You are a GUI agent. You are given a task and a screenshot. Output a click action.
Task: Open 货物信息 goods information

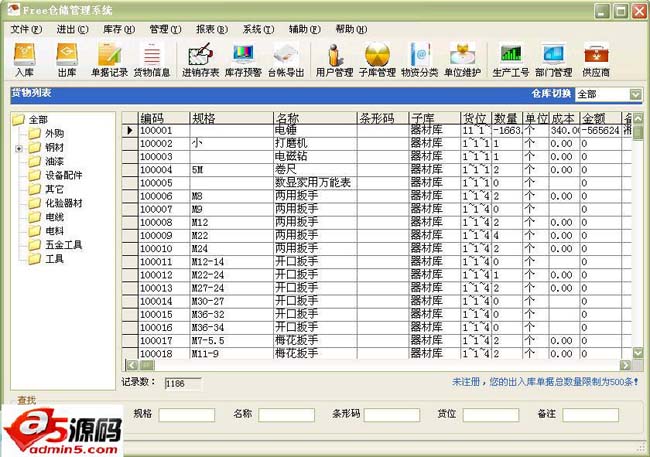click(x=152, y=60)
